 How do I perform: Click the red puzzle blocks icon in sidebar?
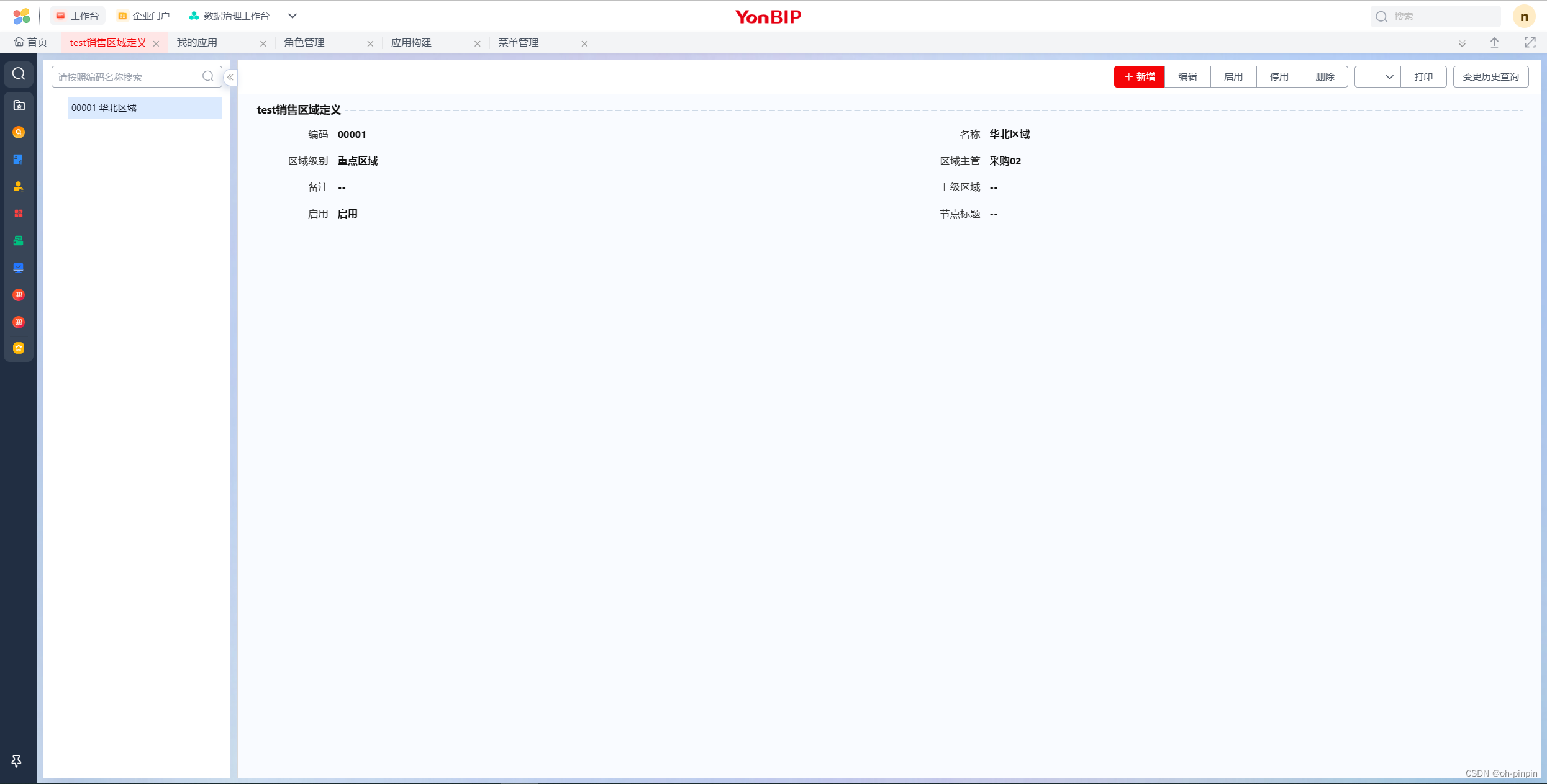coord(18,213)
